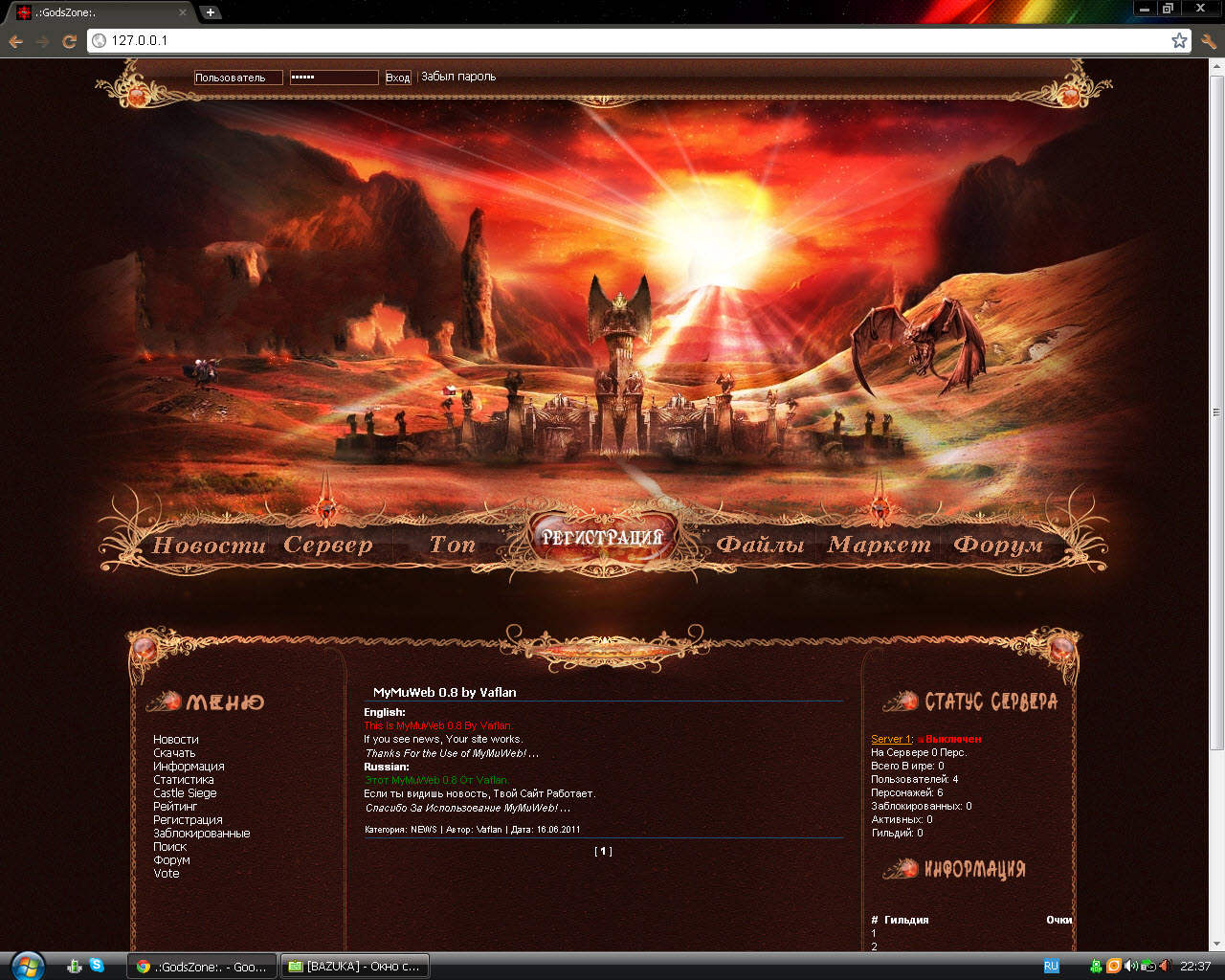Image resolution: width=1225 pixels, height=980 pixels.
Task: Open the Маркет banner tab
Action: point(880,545)
